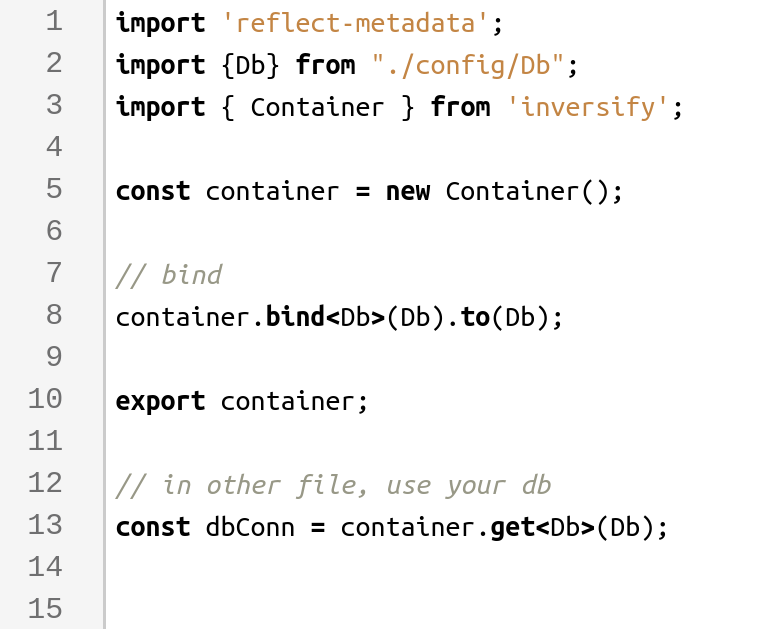This screenshot has height=629, width=783.
Task: Select line number 8 in the gutter
Action: pos(54,315)
